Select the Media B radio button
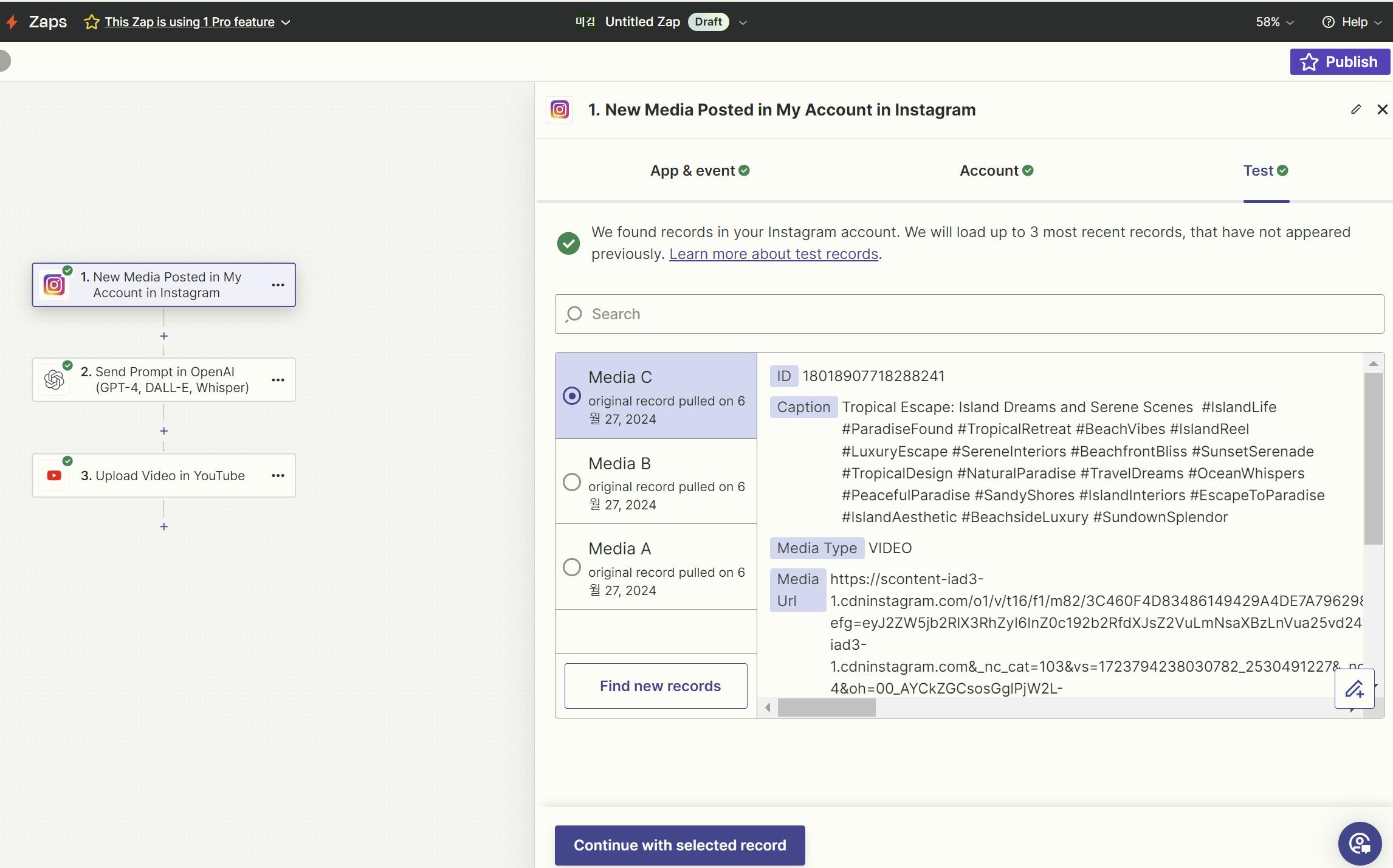1393x868 pixels. [x=572, y=482]
